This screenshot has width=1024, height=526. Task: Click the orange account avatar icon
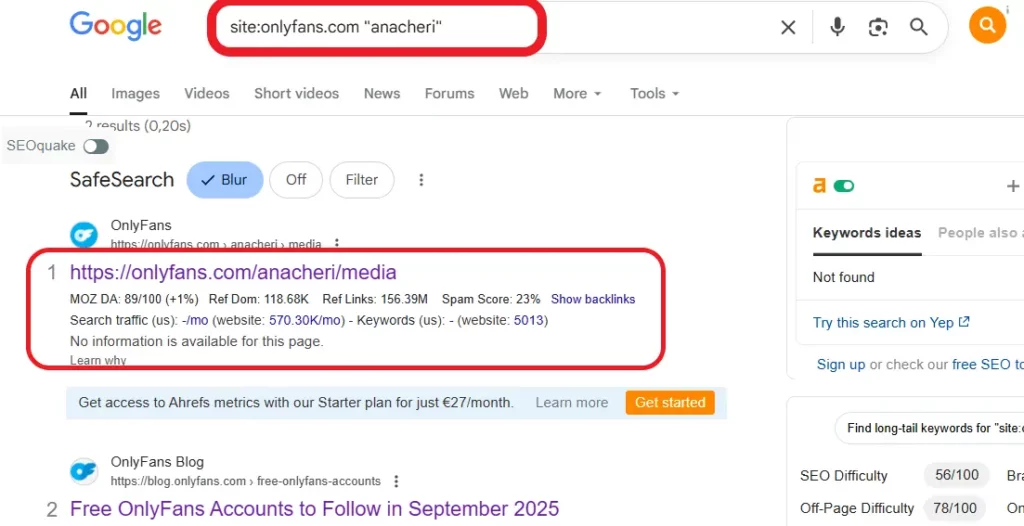(x=987, y=26)
